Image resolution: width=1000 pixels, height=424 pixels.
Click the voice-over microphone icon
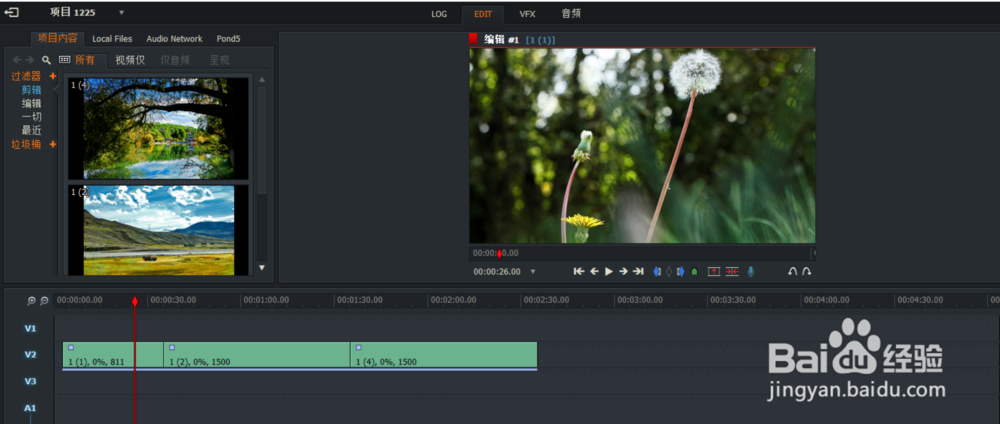[751, 272]
